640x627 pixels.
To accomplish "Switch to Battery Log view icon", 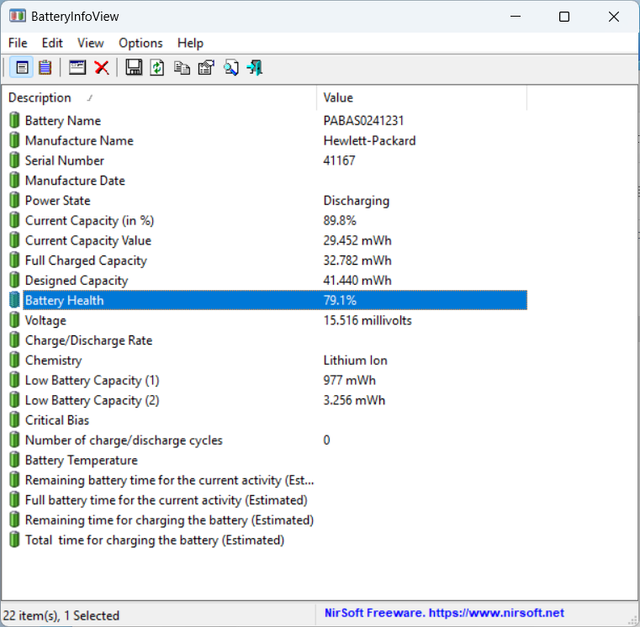I will [45, 67].
